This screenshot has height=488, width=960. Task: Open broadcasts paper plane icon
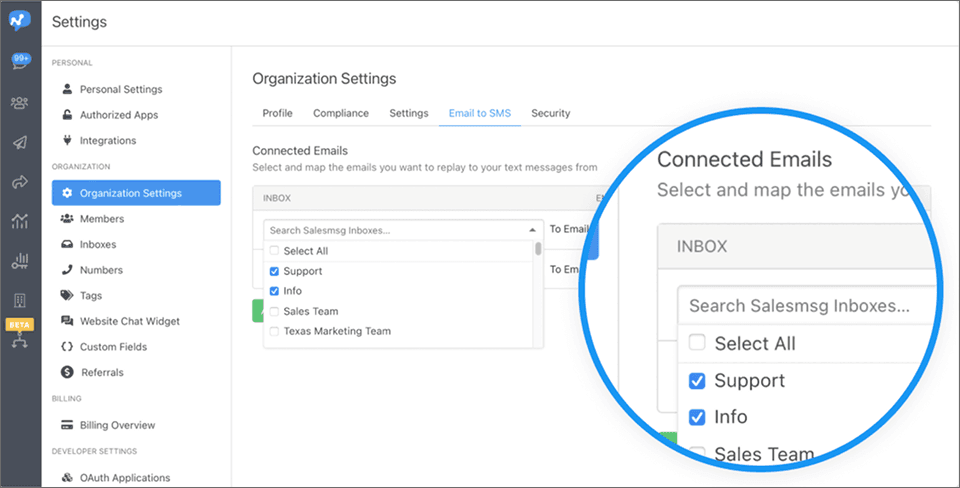(20, 142)
